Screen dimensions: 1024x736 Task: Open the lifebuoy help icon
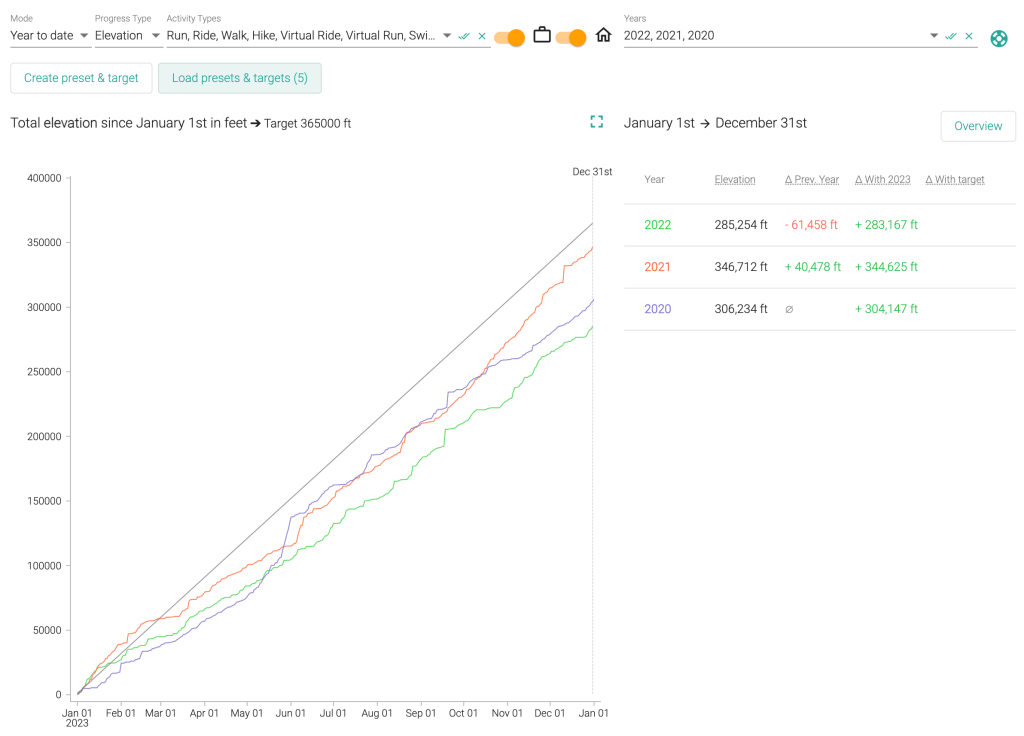click(x=998, y=38)
